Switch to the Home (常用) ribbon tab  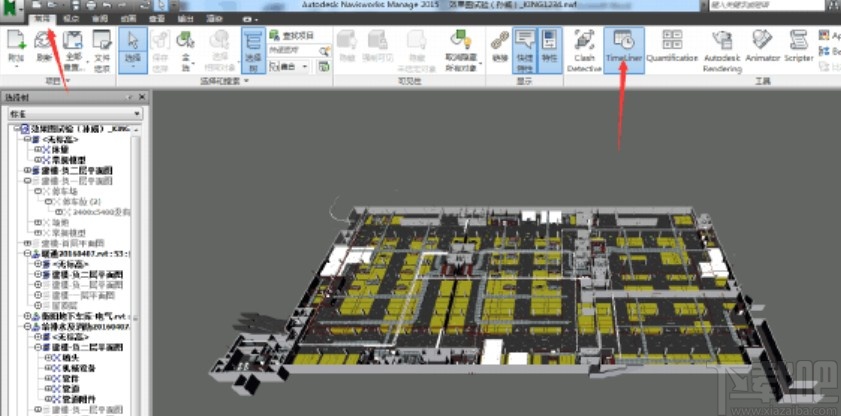[42, 18]
